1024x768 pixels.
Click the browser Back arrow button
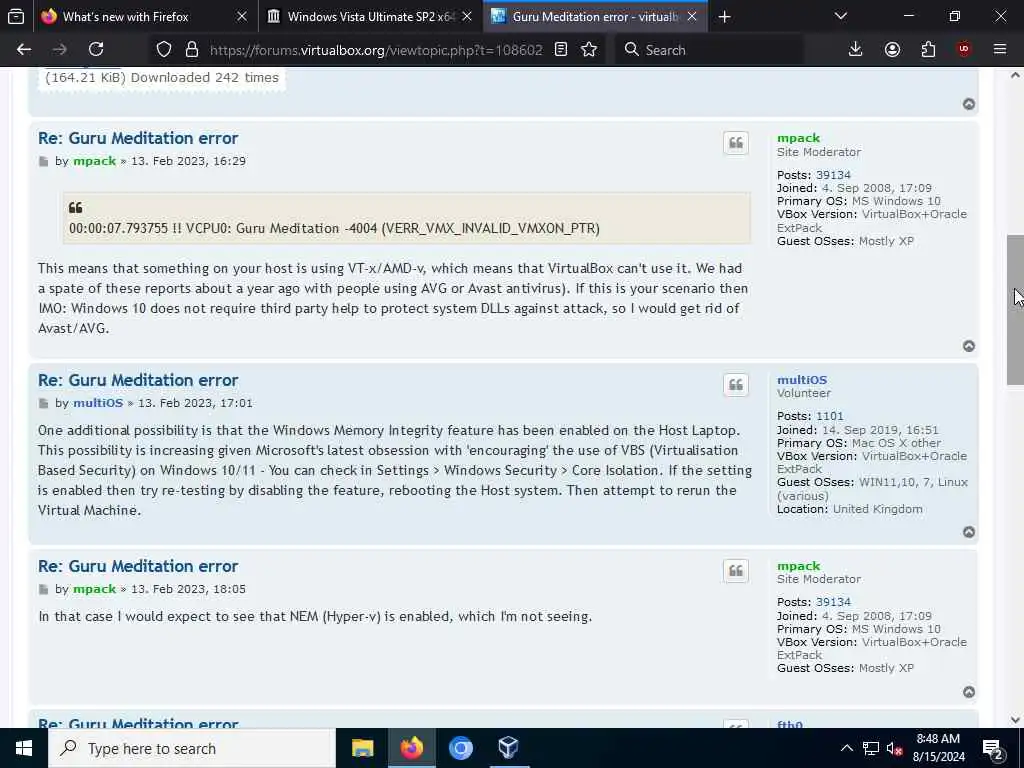point(24,50)
